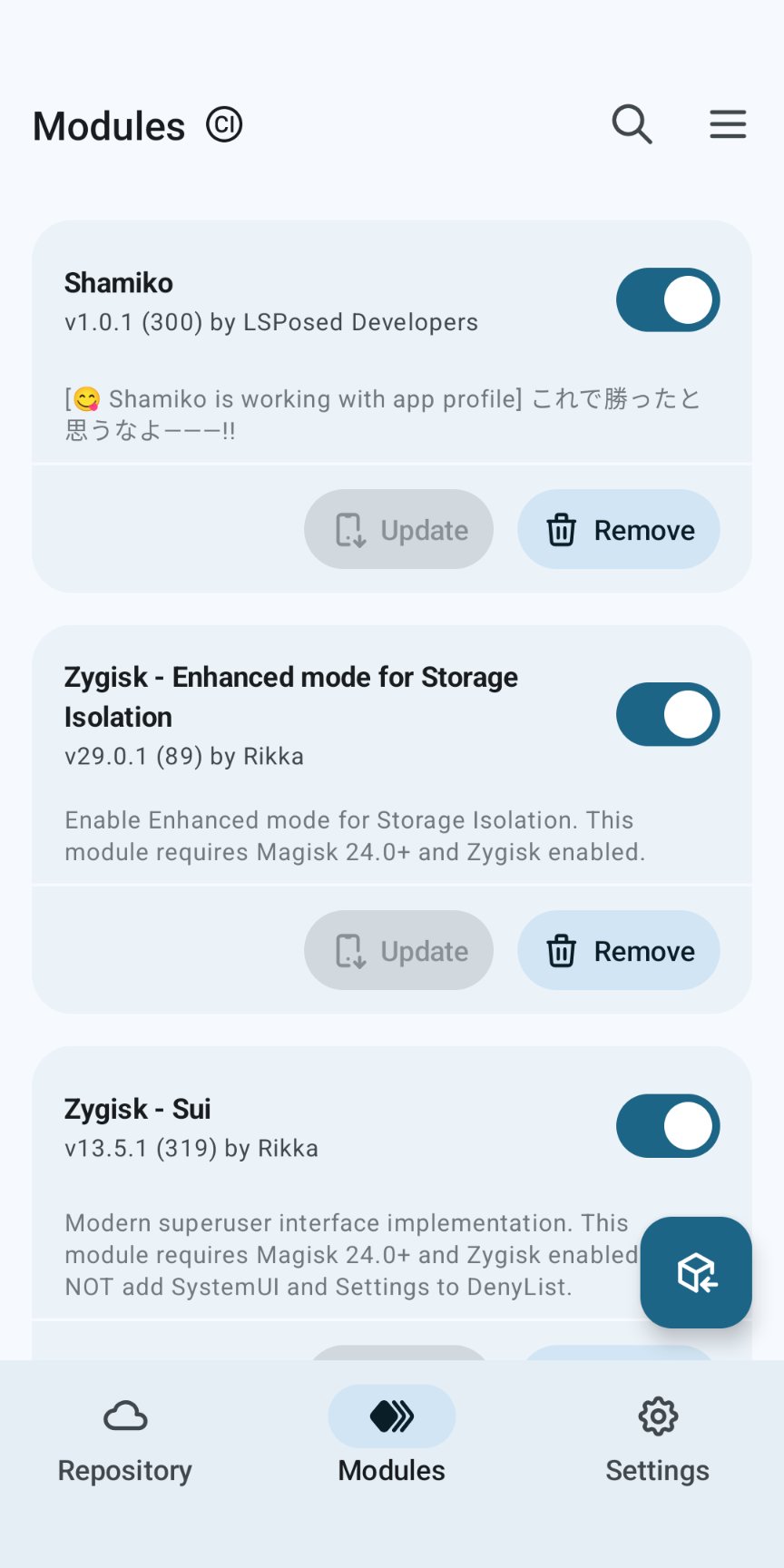The width and height of the screenshot is (784, 1568).
Task: Click Update for Shamiko module
Action: point(399,530)
